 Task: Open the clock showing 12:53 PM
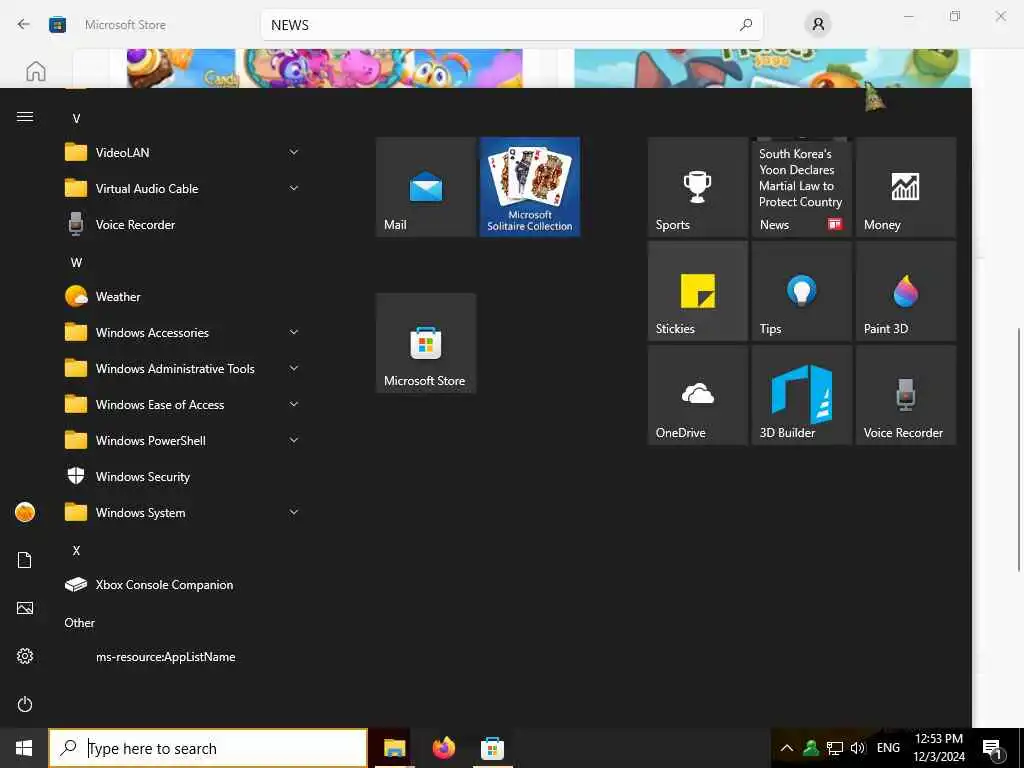[938, 748]
